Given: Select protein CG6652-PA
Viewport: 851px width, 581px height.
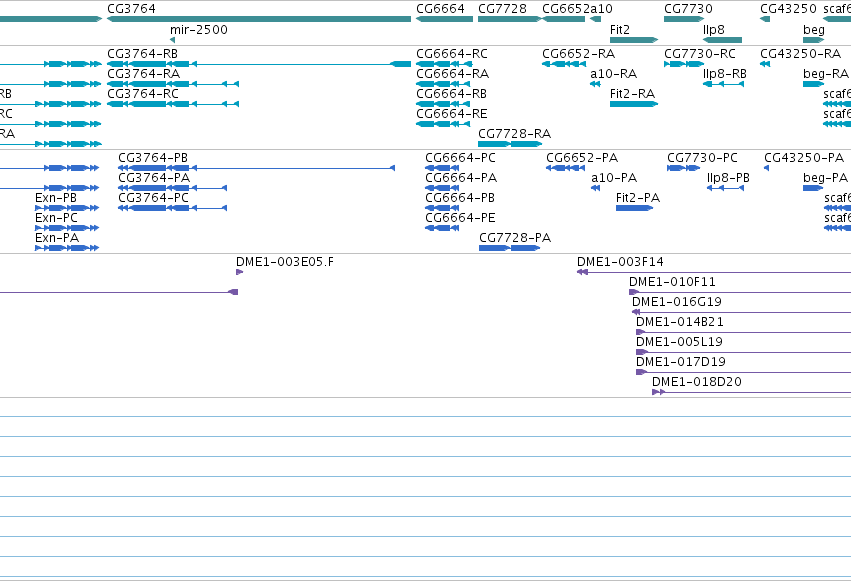Looking at the screenshot, I should click(566, 168).
